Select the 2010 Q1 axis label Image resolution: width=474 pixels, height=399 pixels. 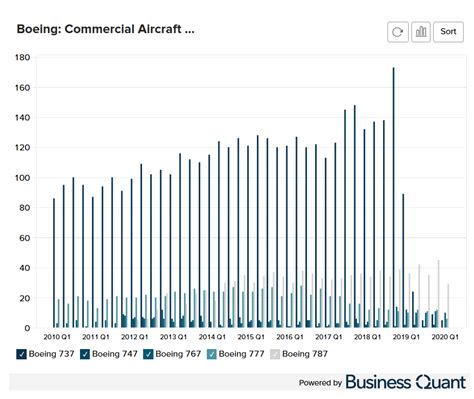(x=57, y=337)
